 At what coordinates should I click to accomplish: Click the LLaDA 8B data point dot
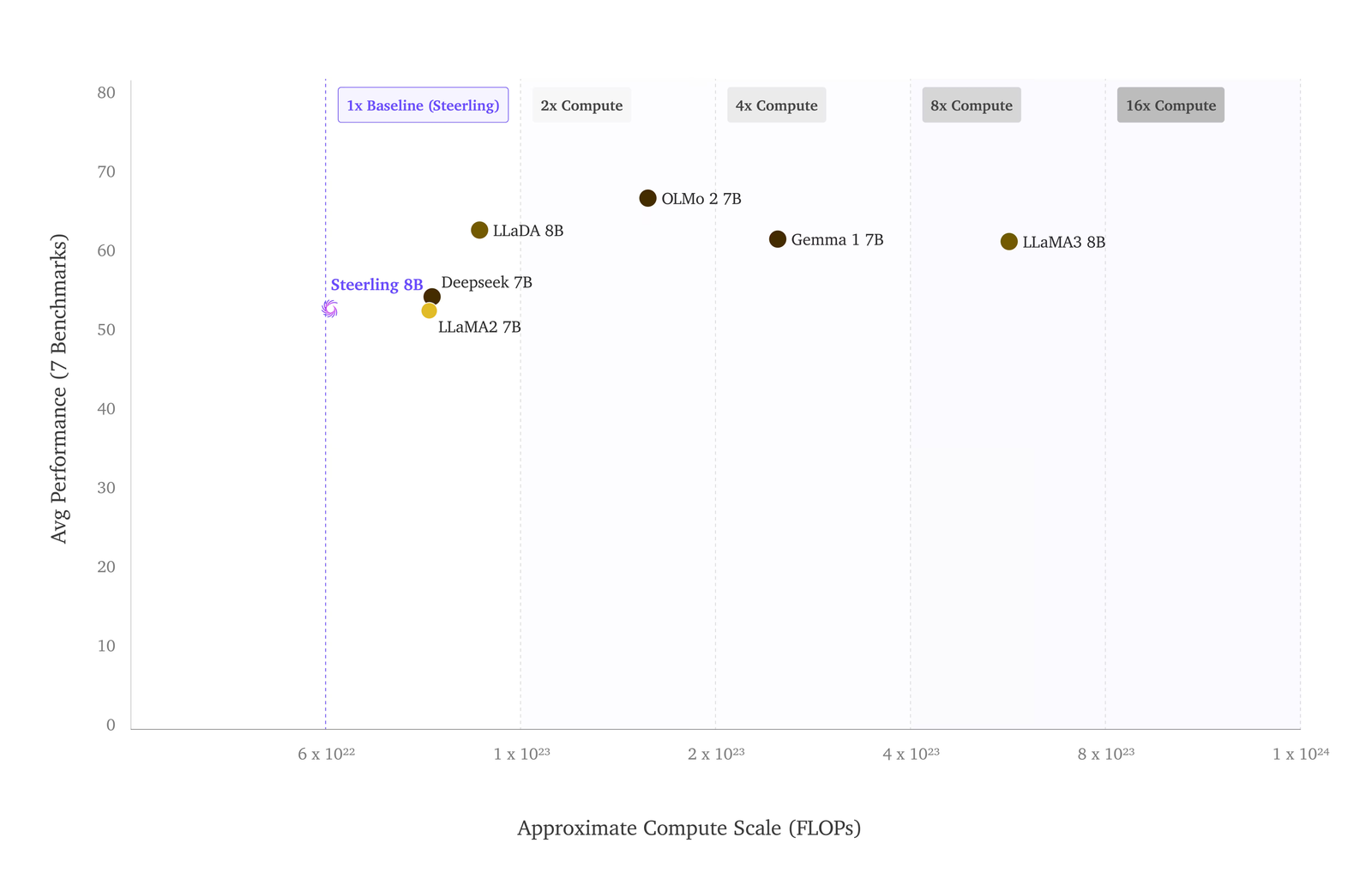pyautogui.click(x=479, y=230)
